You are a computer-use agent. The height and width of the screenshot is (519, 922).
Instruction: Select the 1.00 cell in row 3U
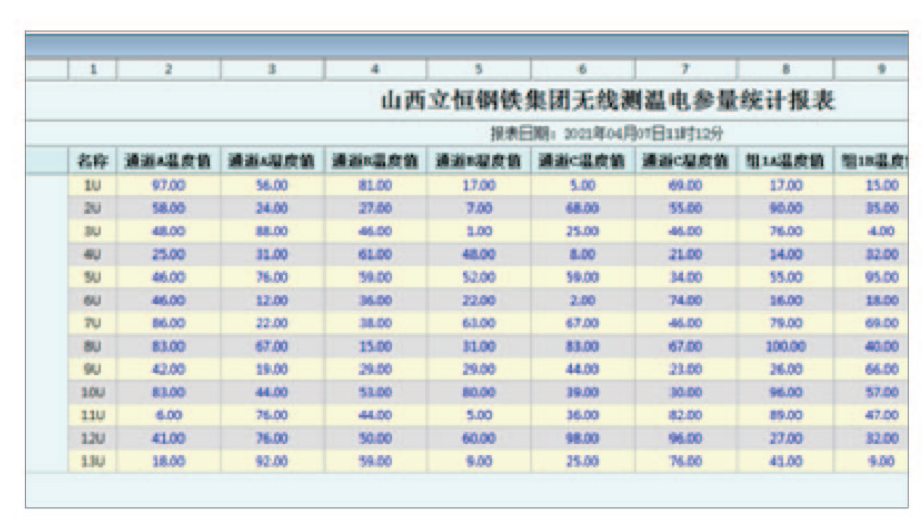[479, 231]
